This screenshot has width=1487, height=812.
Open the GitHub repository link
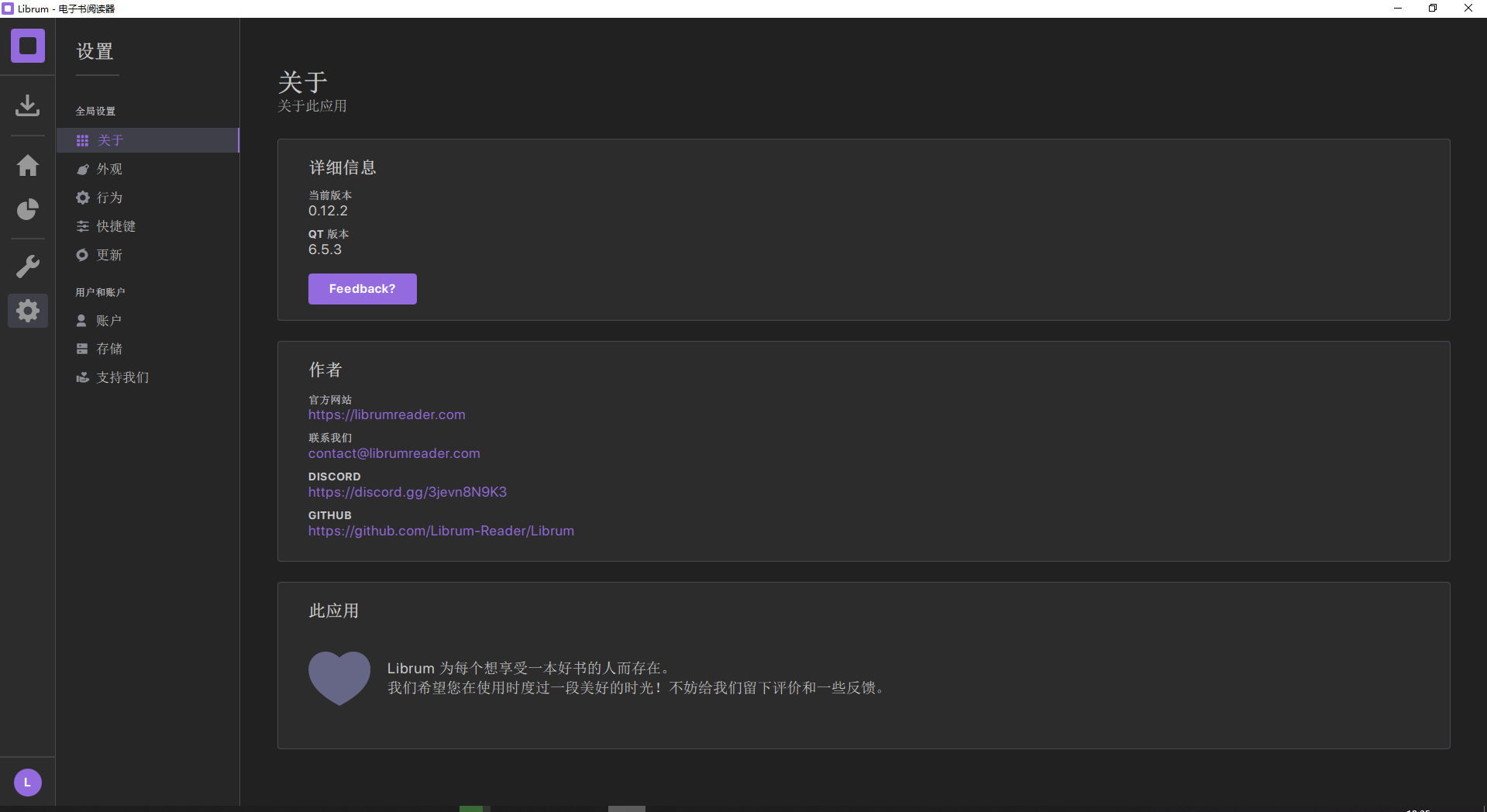click(440, 531)
